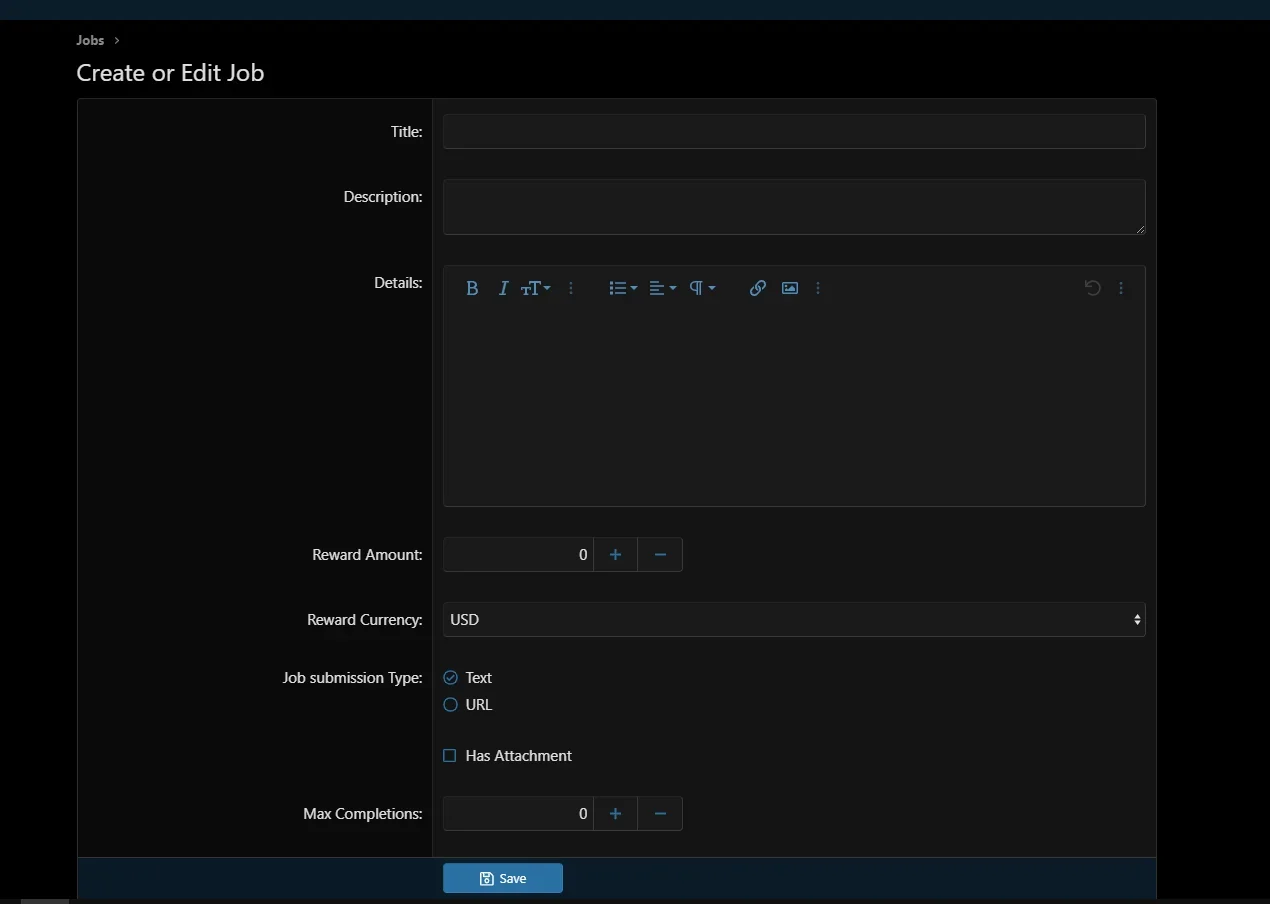This screenshot has height=904, width=1270.
Task: Expand the list options dropdown
Action: tap(623, 288)
